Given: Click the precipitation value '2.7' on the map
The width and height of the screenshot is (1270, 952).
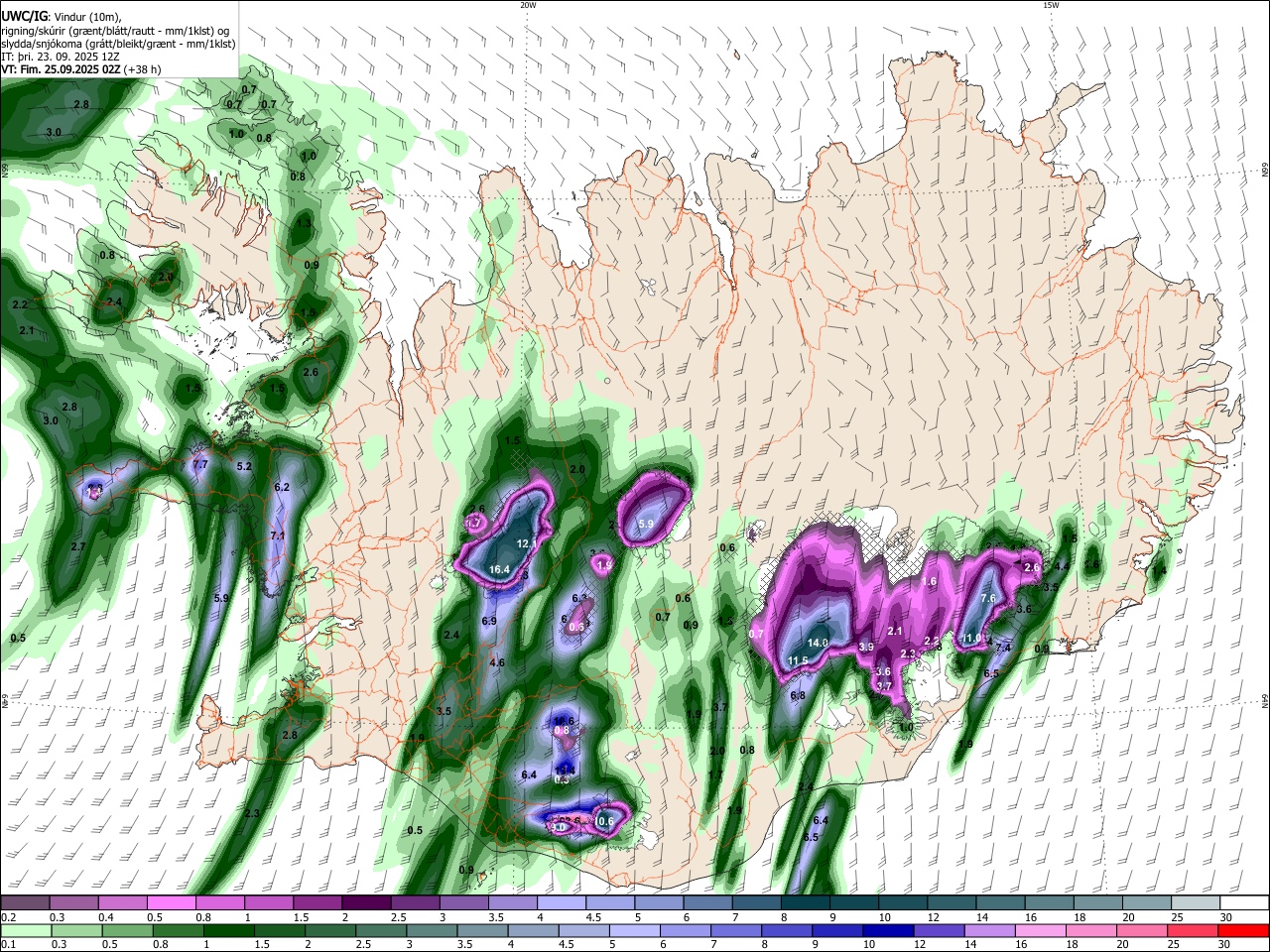Looking at the screenshot, I should coord(78,546).
